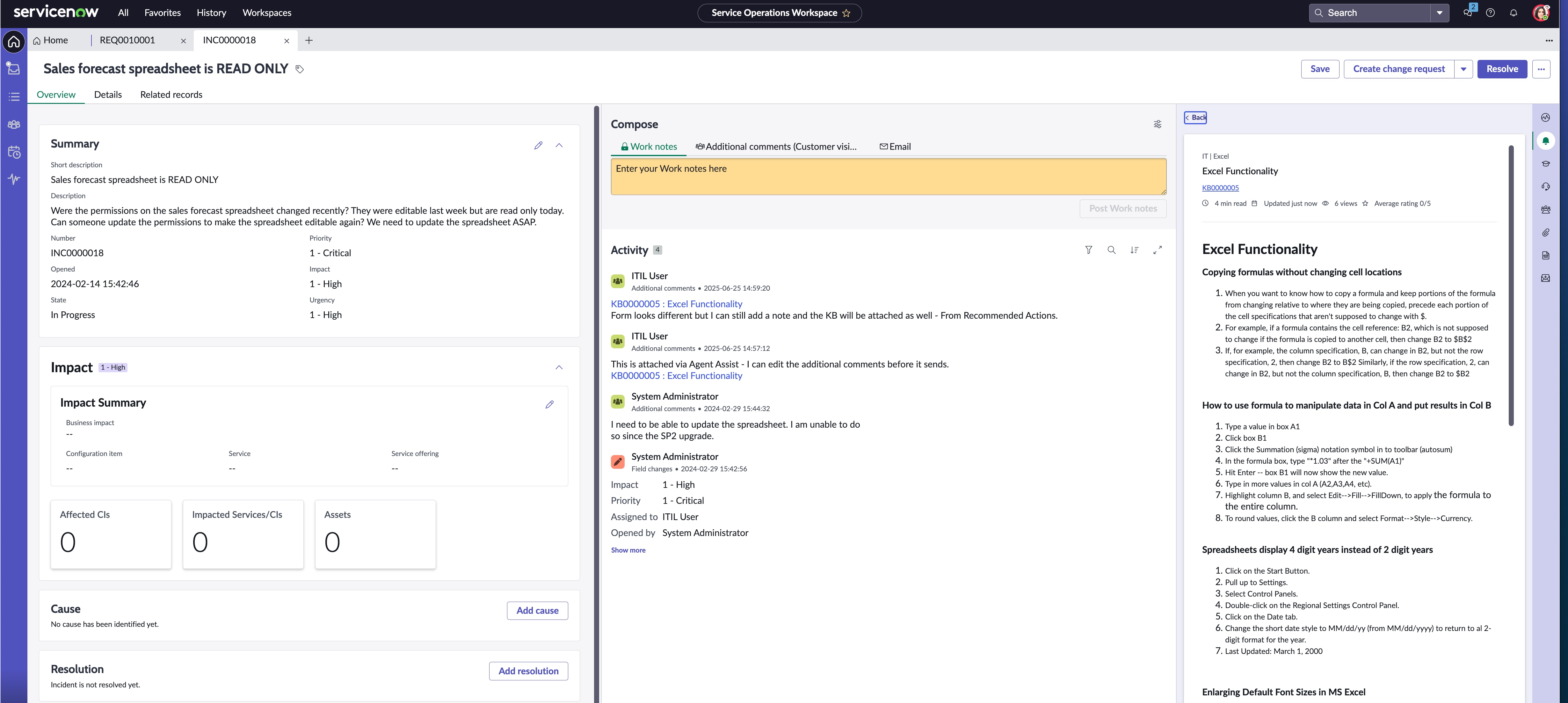Close the INC0000018 tab
Image resolution: width=1568 pixels, height=703 pixels.
tap(287, 41)
